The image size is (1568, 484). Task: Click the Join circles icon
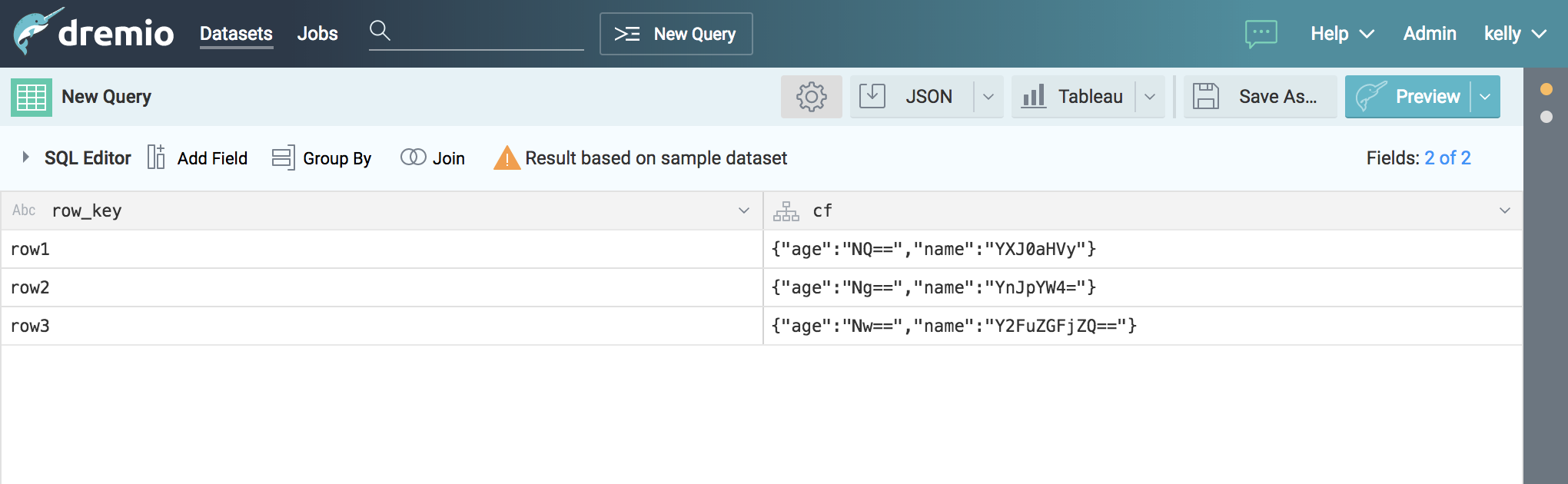pyautogui.click(x=413, y=157)
